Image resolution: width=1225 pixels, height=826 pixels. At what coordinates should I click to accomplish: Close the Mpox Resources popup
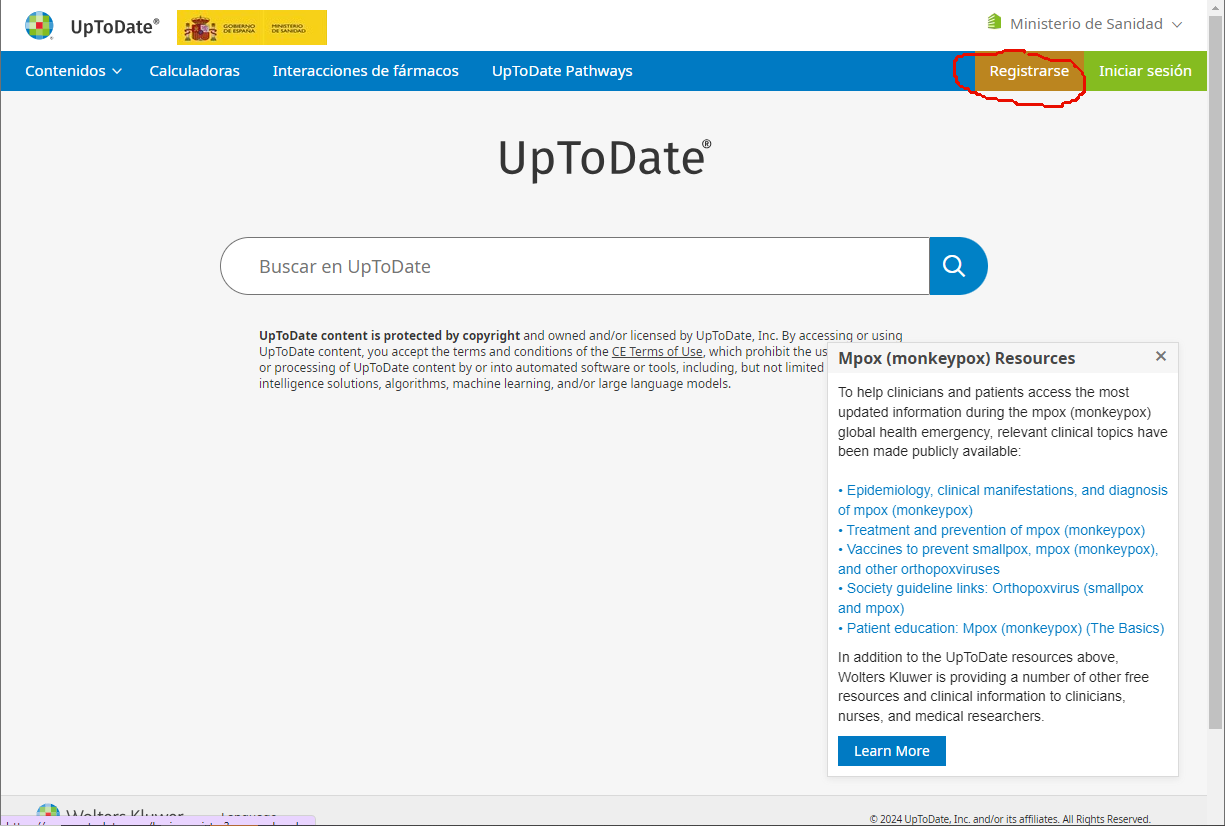point(1160,357)
